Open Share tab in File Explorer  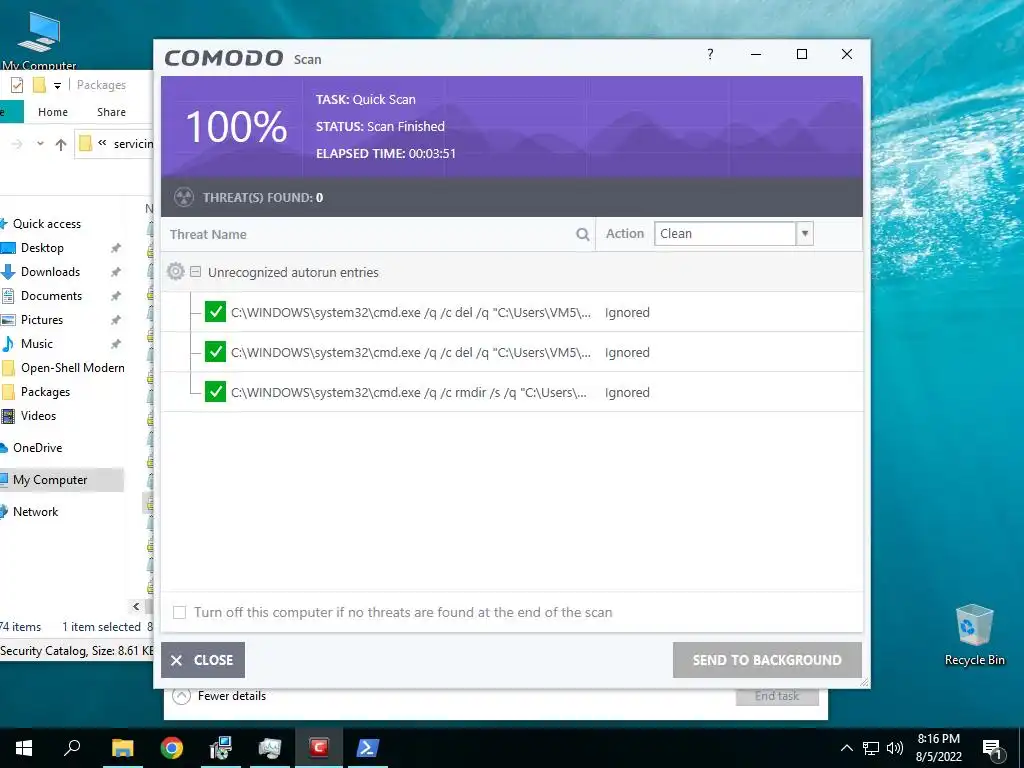[x=112, y=112]
